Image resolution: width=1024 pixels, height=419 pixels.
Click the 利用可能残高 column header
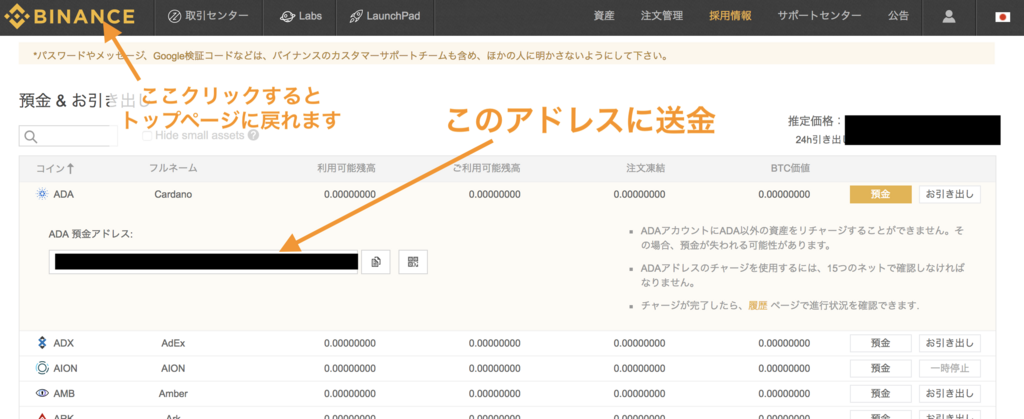pos(346,168)
